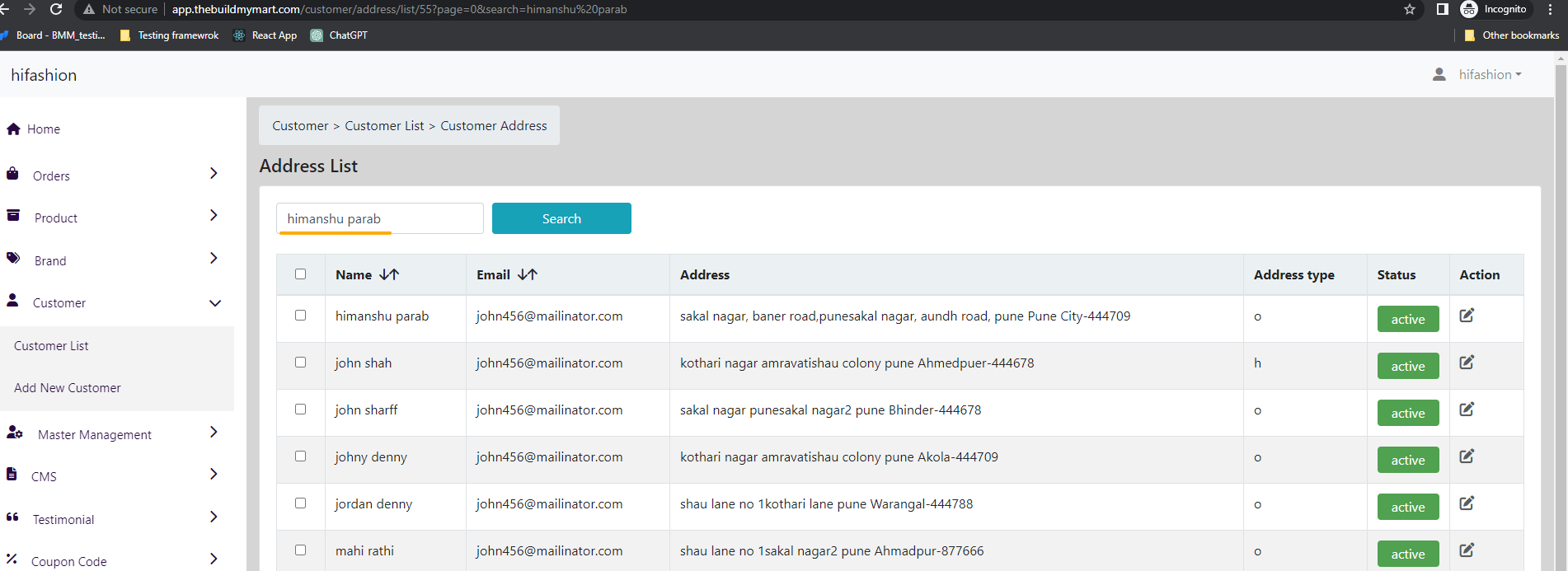Expand the CMS menu chevron
Image resolution: width=1568 pixels, height=571 pixels.
pyautogui.click(x=214, y=474)
